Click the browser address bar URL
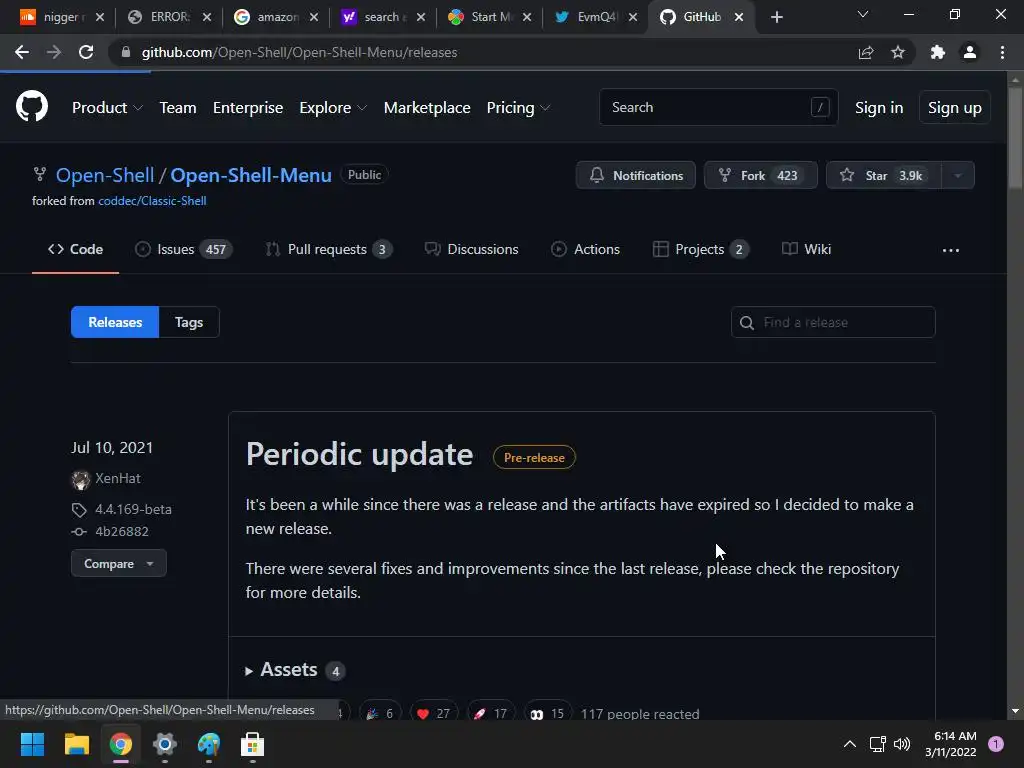The width and height of the screenshot is (1024, 768). click(x=299, y=52)
